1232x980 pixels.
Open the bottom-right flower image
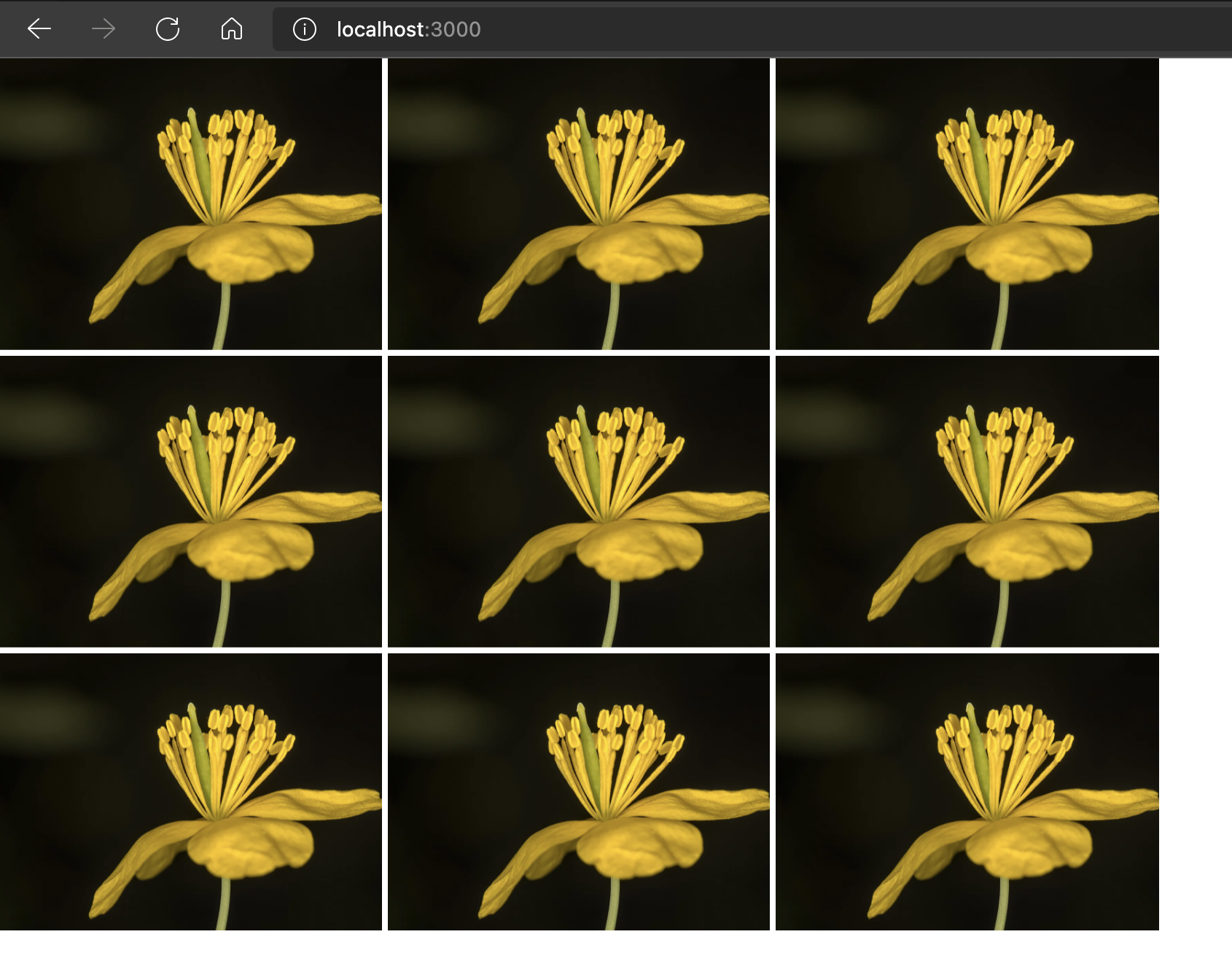pos(967,792)
